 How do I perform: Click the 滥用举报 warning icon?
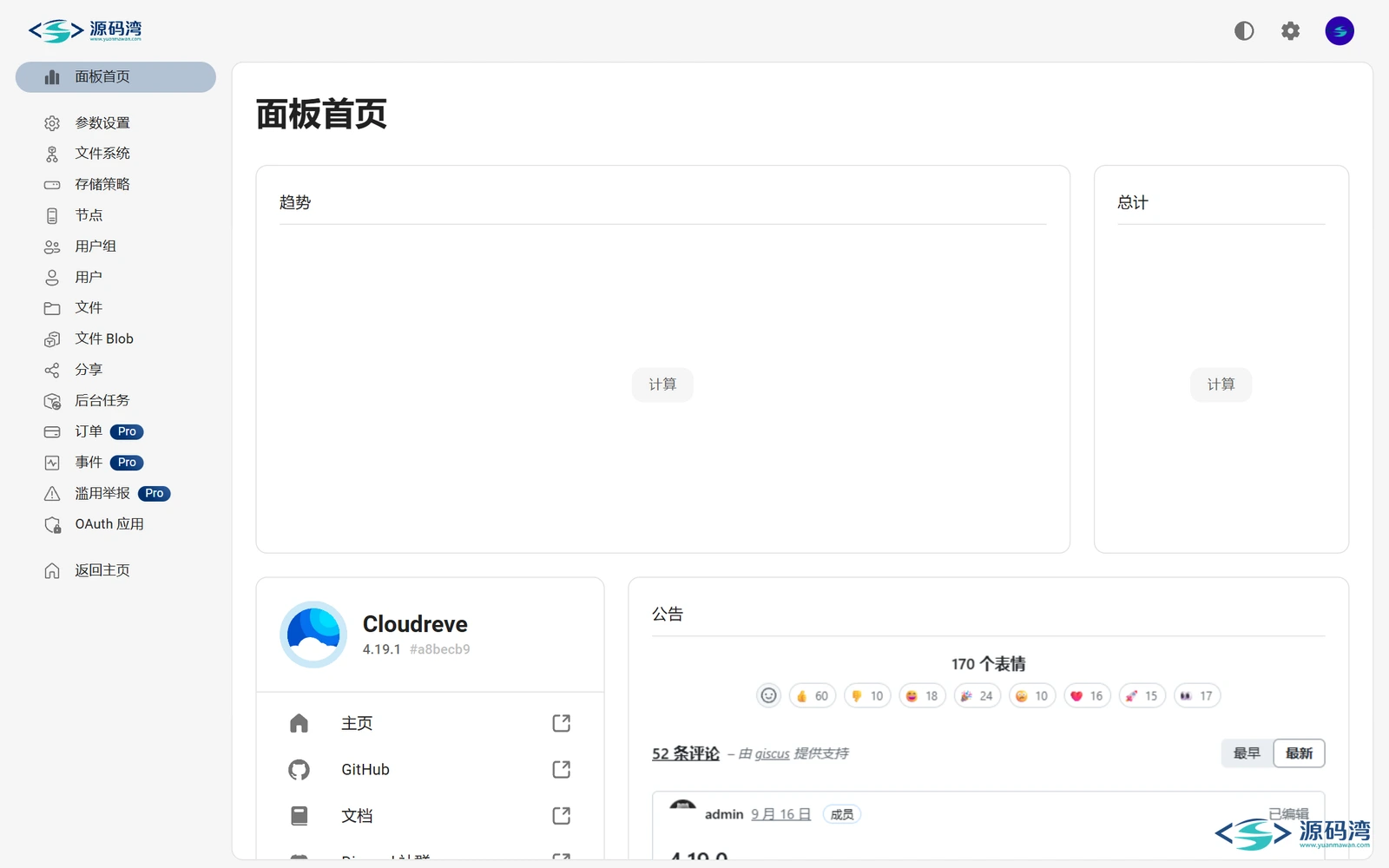[52, 494]
